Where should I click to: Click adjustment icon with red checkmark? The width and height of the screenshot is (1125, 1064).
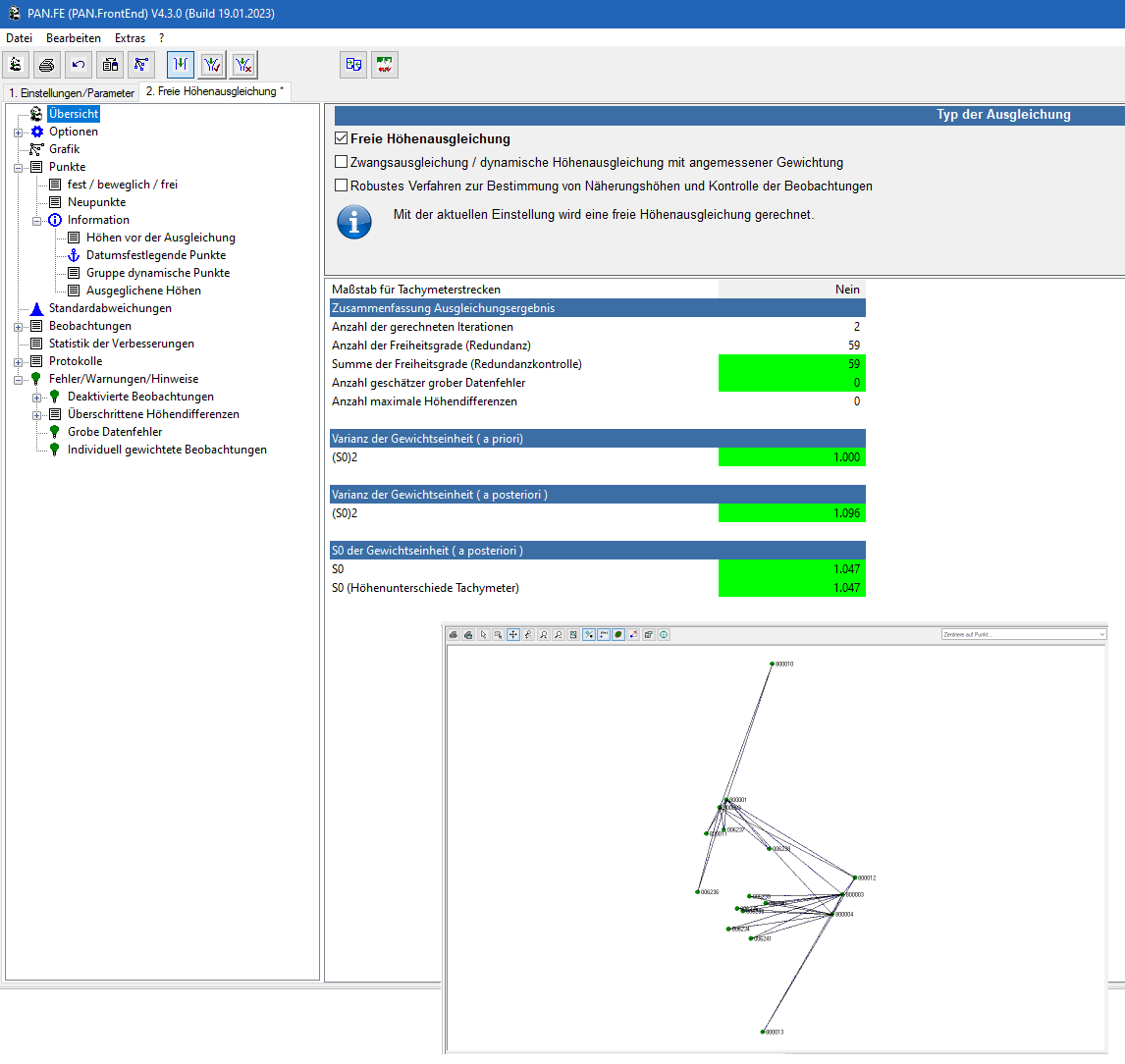coord(212,65)
